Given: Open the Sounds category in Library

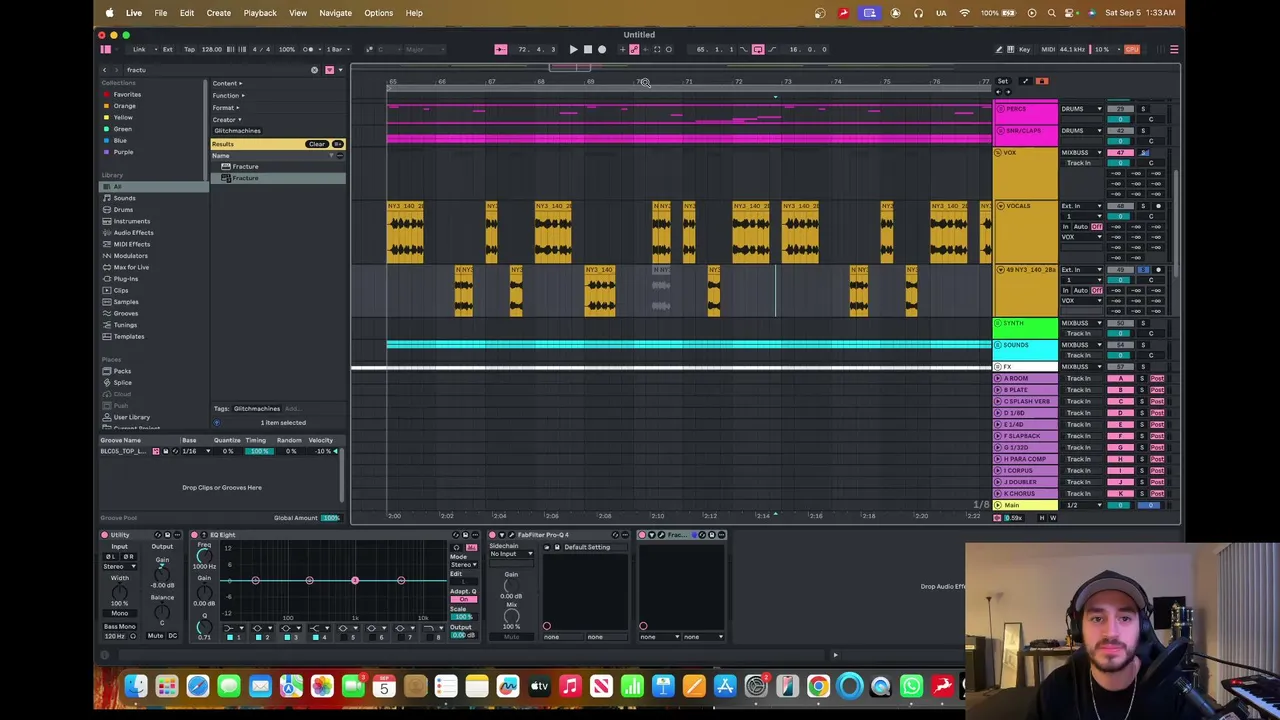Looking at the screenshot, I should coord(124,198).
